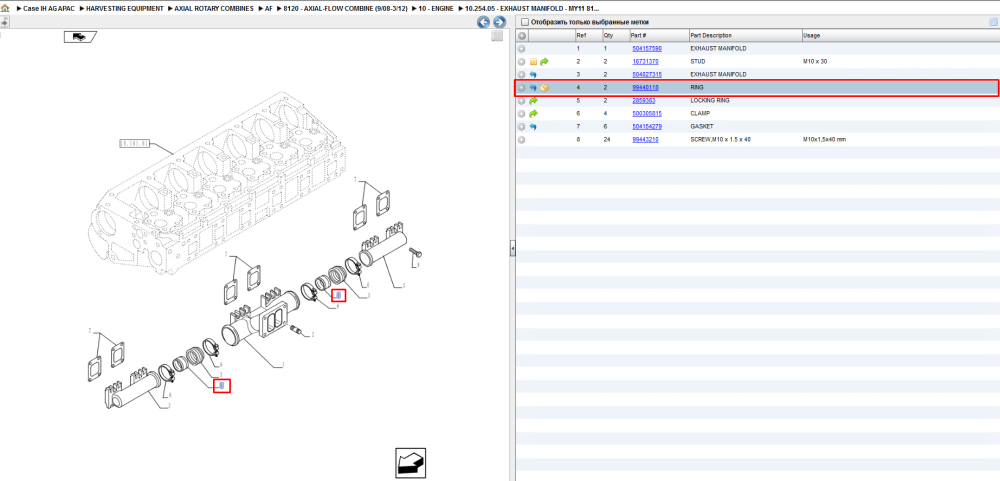Open part number link 16731379
1000x481 pixels.
point(645,62)
